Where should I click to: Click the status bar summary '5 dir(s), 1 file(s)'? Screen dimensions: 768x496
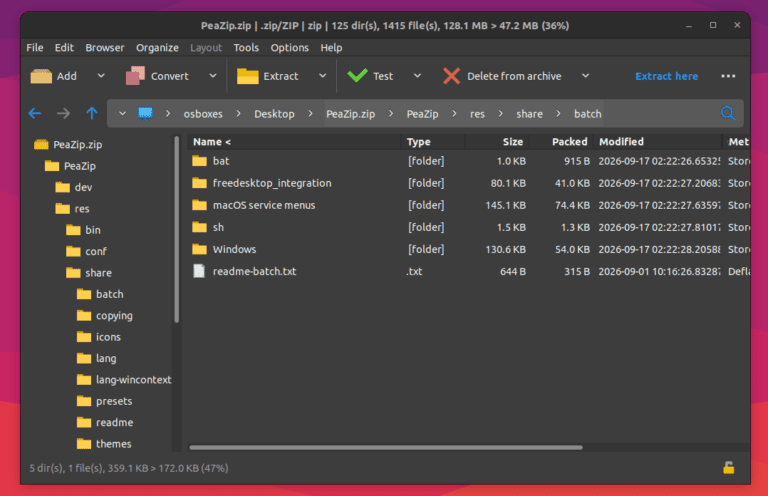[129, 468]
